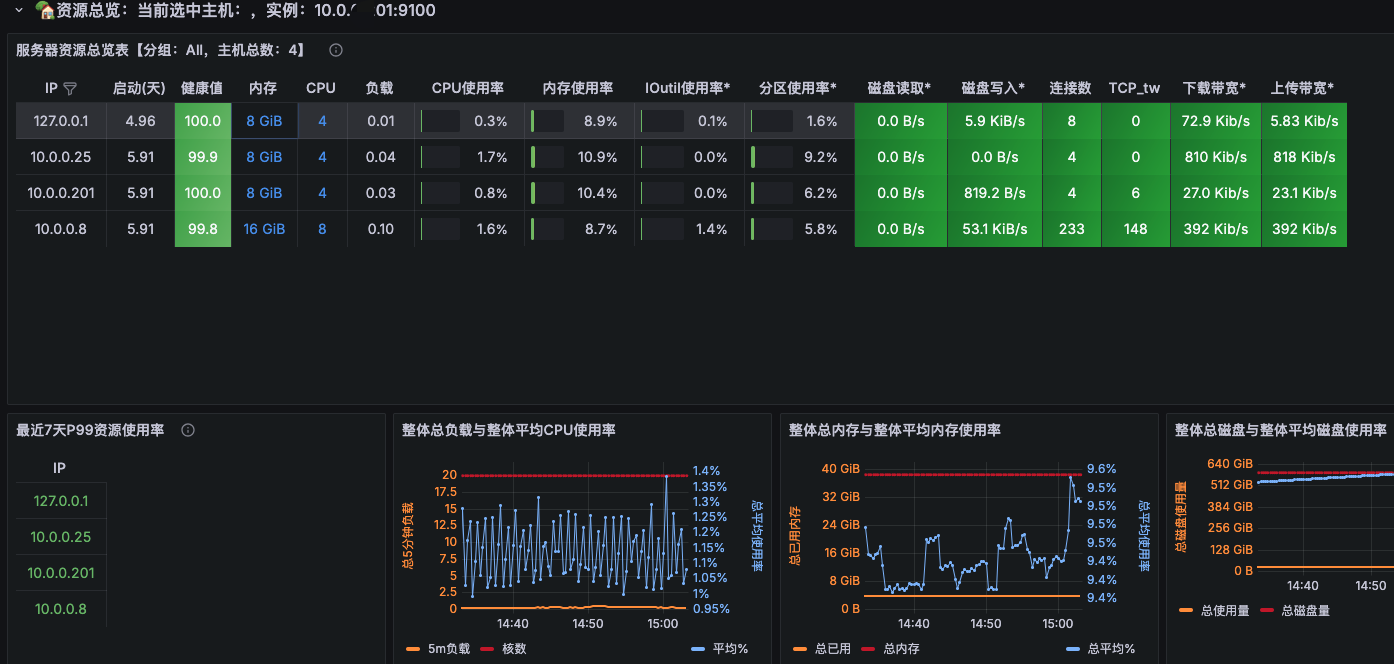1394x664 pixels.
Task: Click the 148 TCP_tw cell
Action: click(1135, 229)
